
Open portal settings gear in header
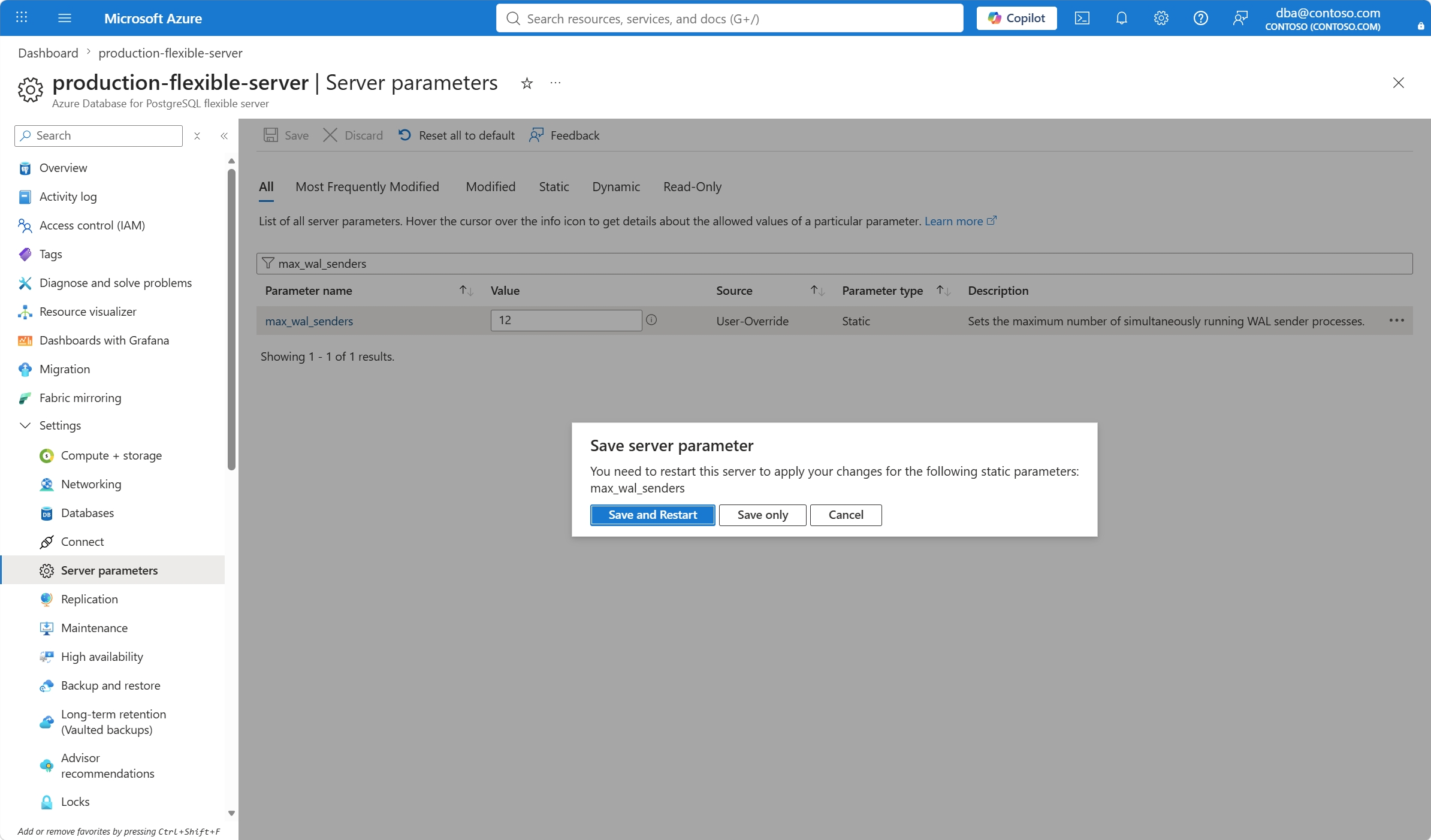pyautogui.click(x=1161, y=18)
